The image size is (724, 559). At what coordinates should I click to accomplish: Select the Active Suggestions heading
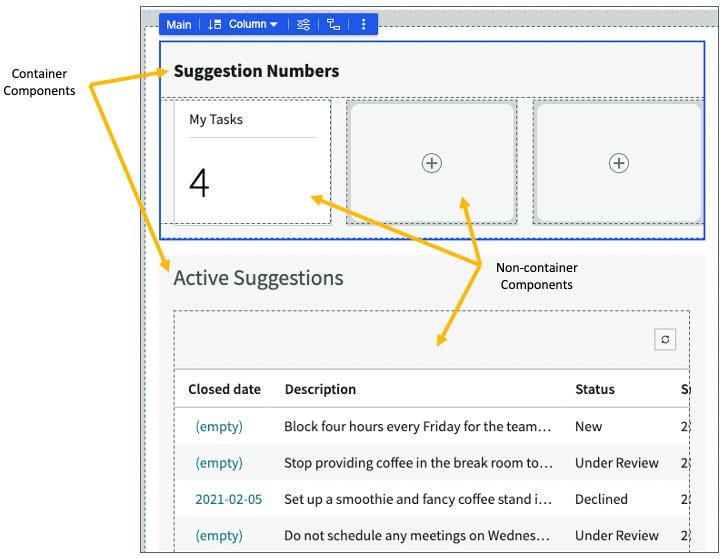pos(258,278)
